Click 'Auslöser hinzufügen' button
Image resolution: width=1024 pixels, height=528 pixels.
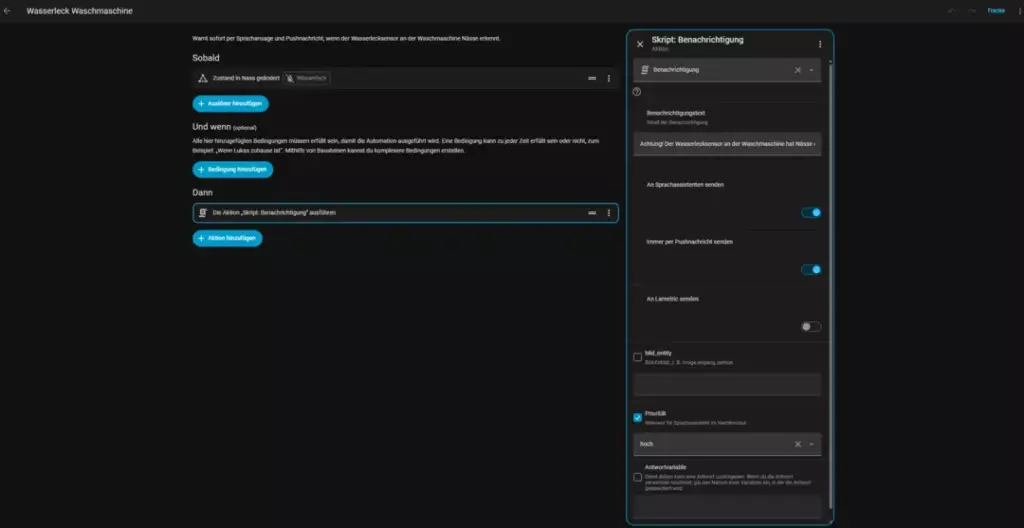click(231, 104)
